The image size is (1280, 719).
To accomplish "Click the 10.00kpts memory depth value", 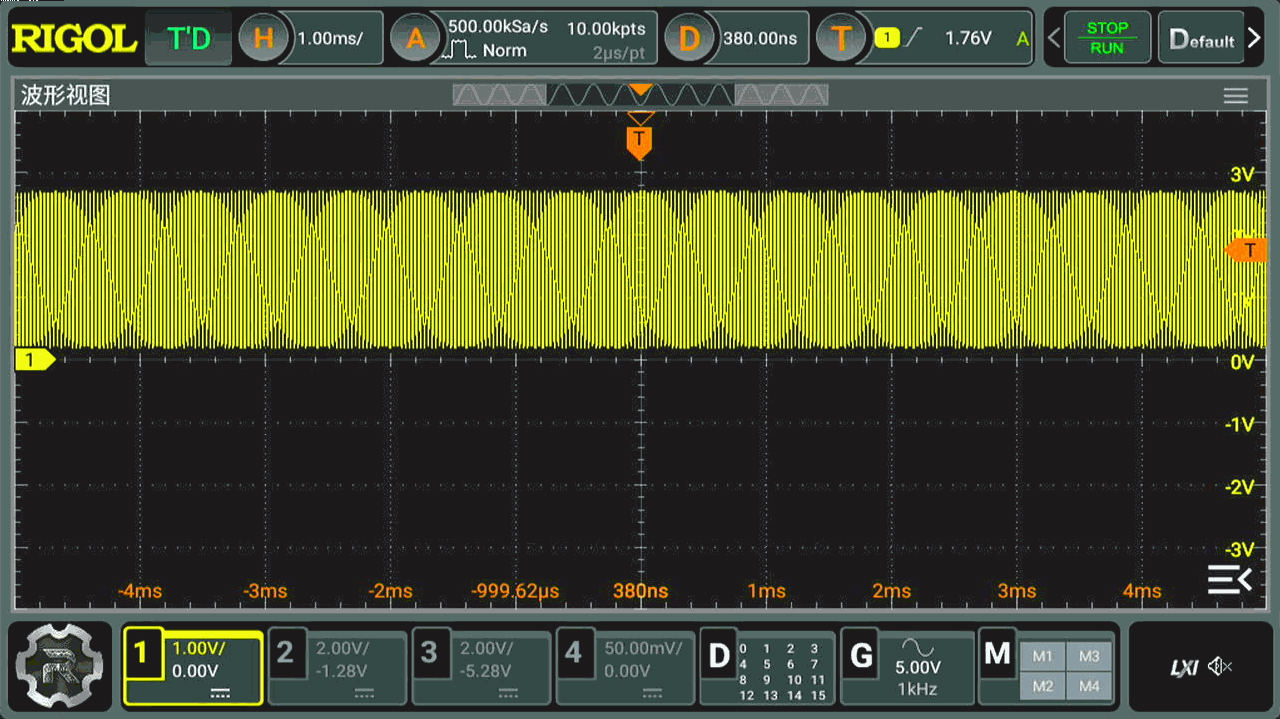I will pyautogui.click(x=606, y=29).
